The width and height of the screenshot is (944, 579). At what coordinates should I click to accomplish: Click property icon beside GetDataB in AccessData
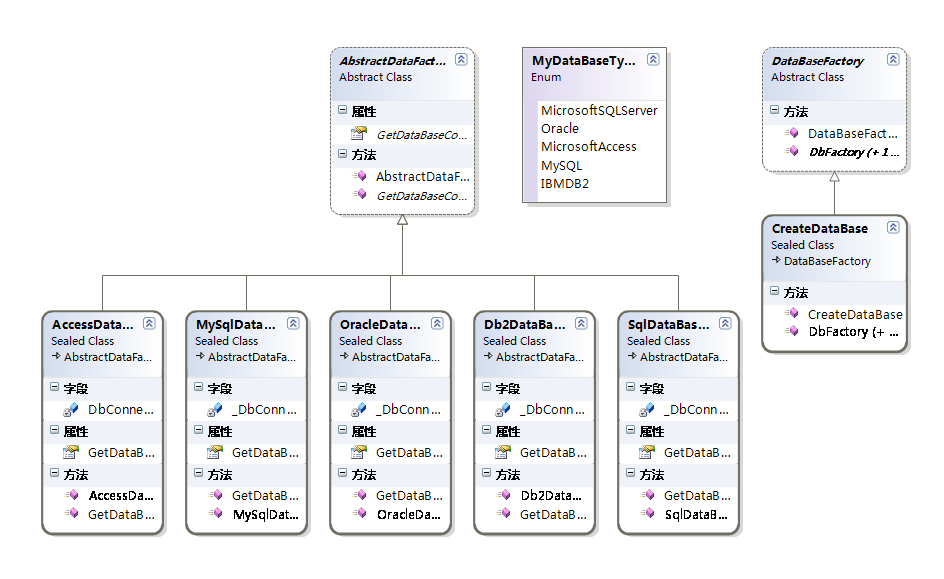tap(71, 451)
